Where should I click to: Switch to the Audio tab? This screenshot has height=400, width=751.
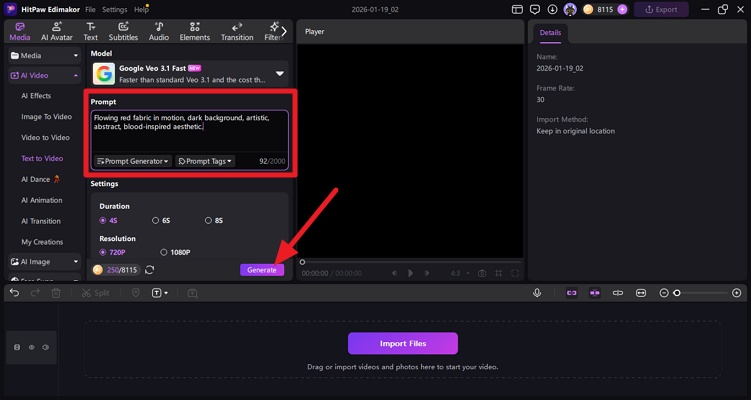click(159, 31)
